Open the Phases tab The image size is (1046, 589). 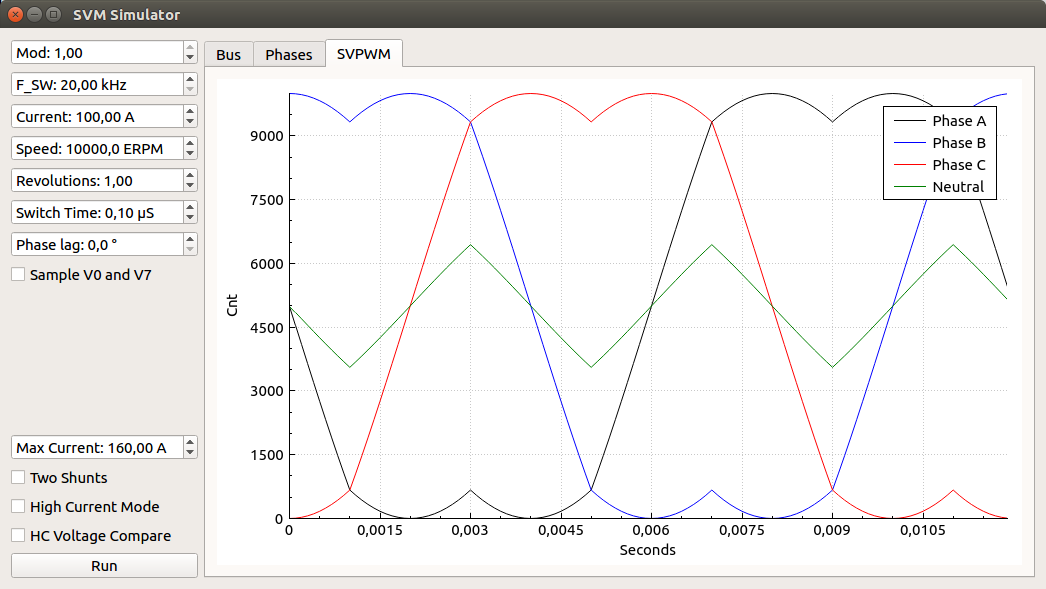pyautogui.click(x=288, y=55)
